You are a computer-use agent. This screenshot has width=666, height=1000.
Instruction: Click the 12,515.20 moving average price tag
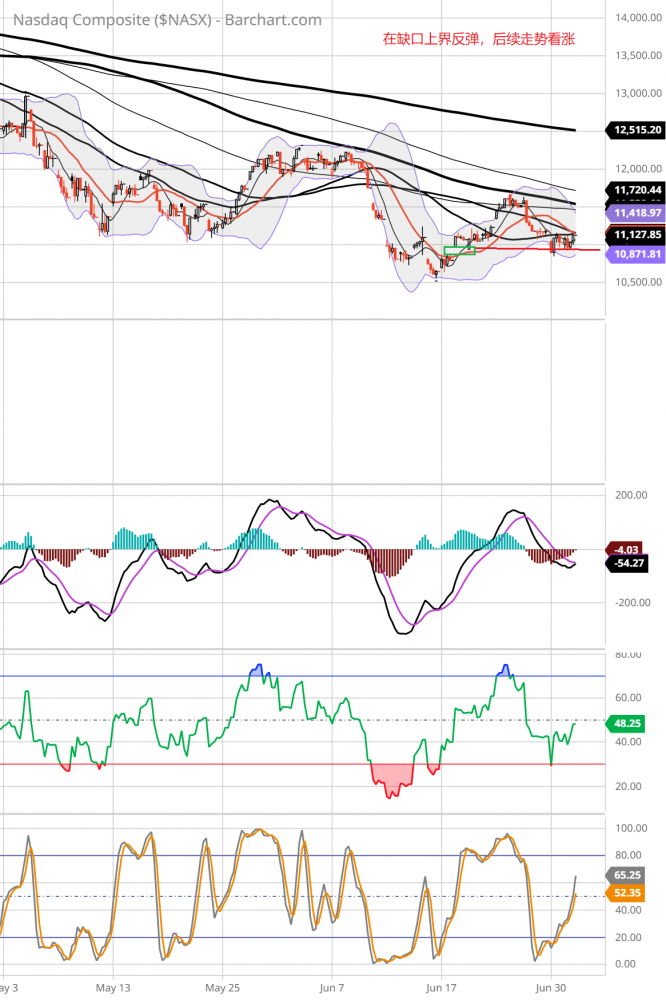(x=636, y=130)
